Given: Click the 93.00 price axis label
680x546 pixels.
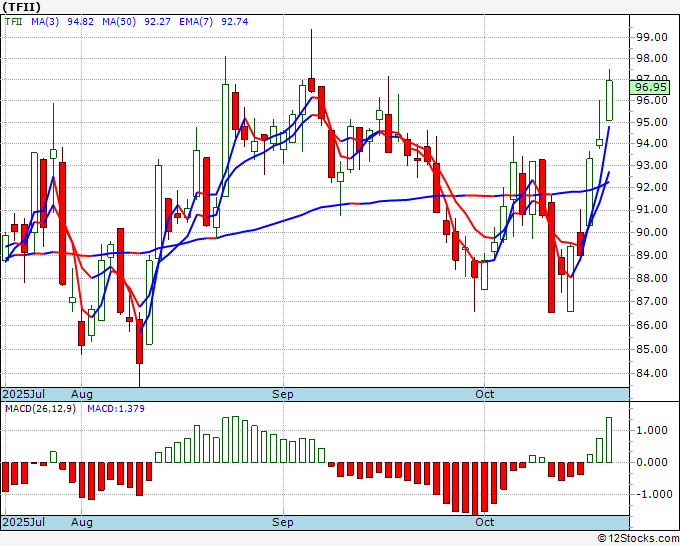Looking at the screenshot, I should coord(651,165).
